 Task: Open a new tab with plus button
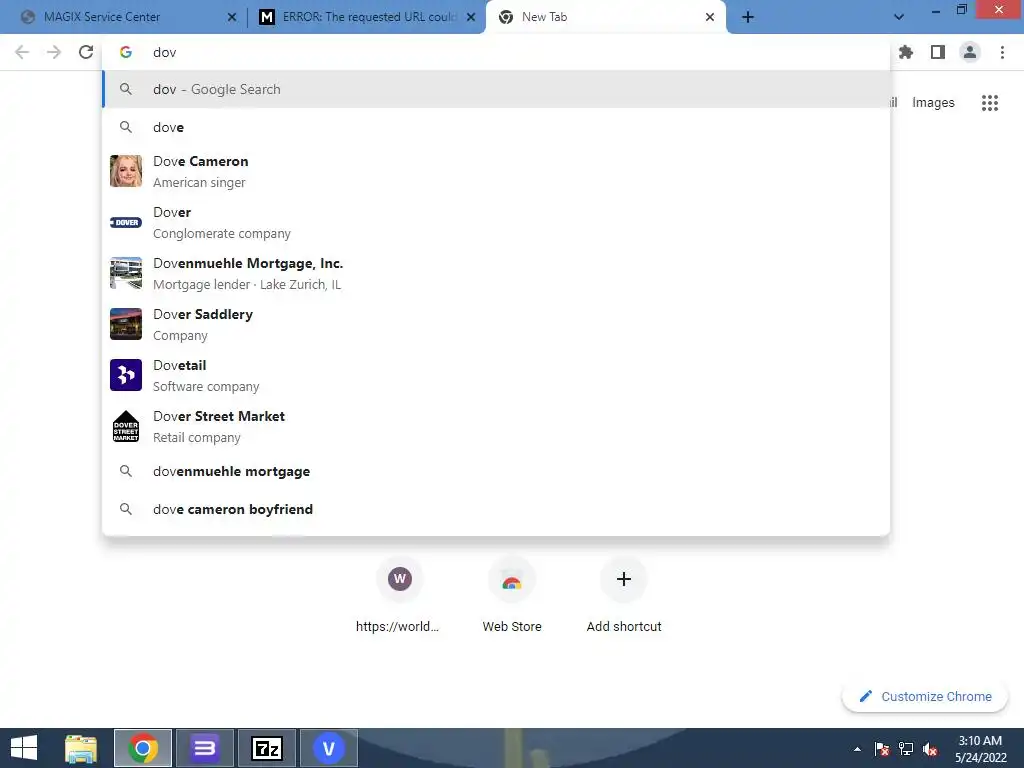pyautogui.click(x=748, y=17)
